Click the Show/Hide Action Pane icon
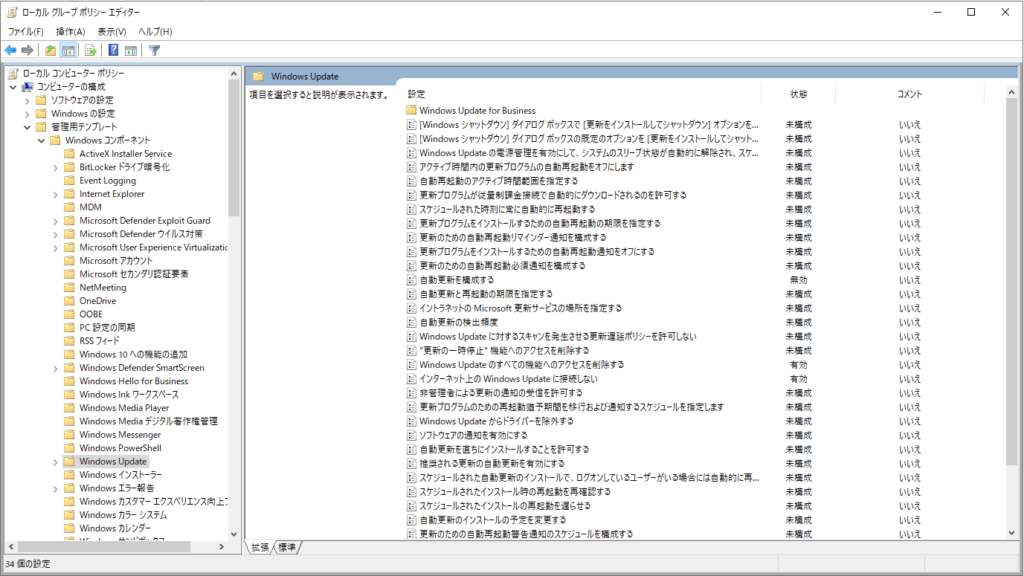1024x576 pixels. [131, 50]
